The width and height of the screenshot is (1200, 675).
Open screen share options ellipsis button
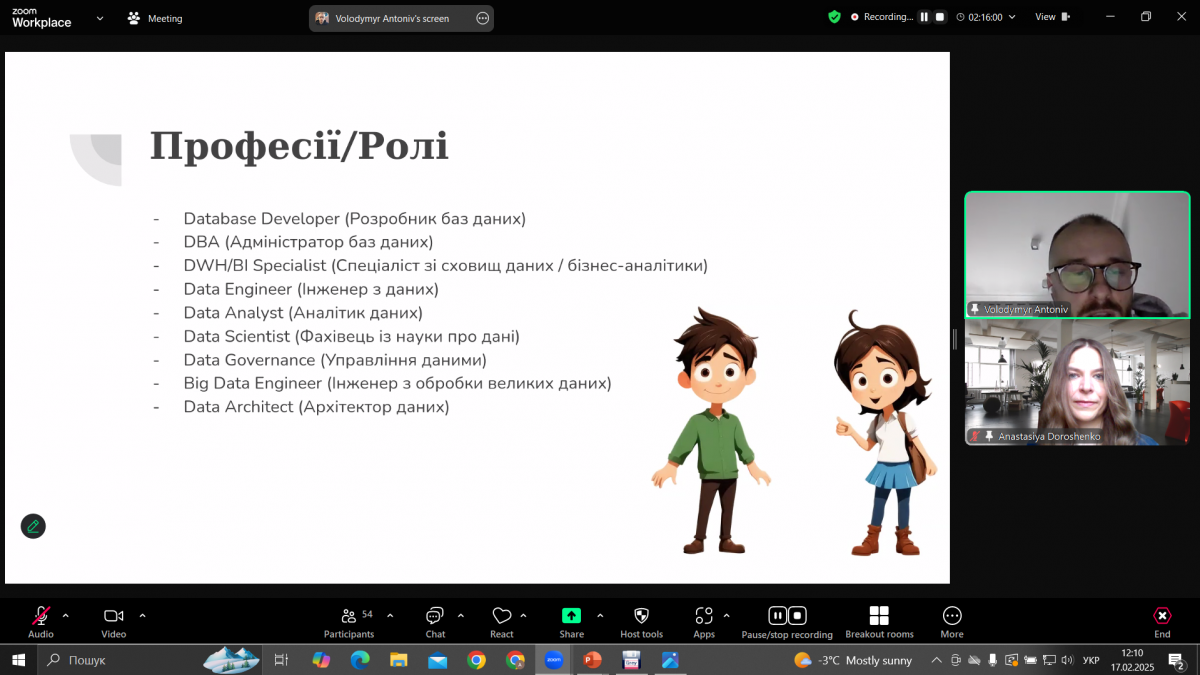coord(483,18)
